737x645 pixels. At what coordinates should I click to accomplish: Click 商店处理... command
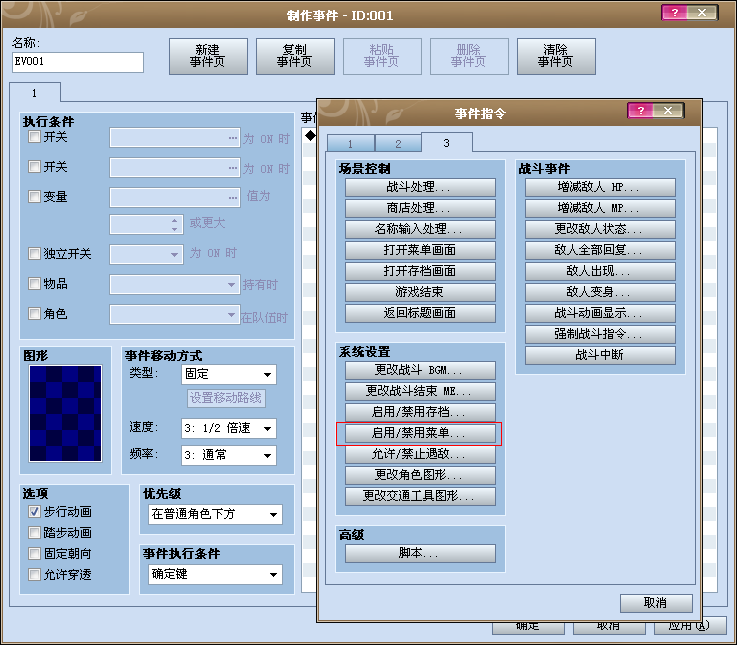tap(420, 208)
